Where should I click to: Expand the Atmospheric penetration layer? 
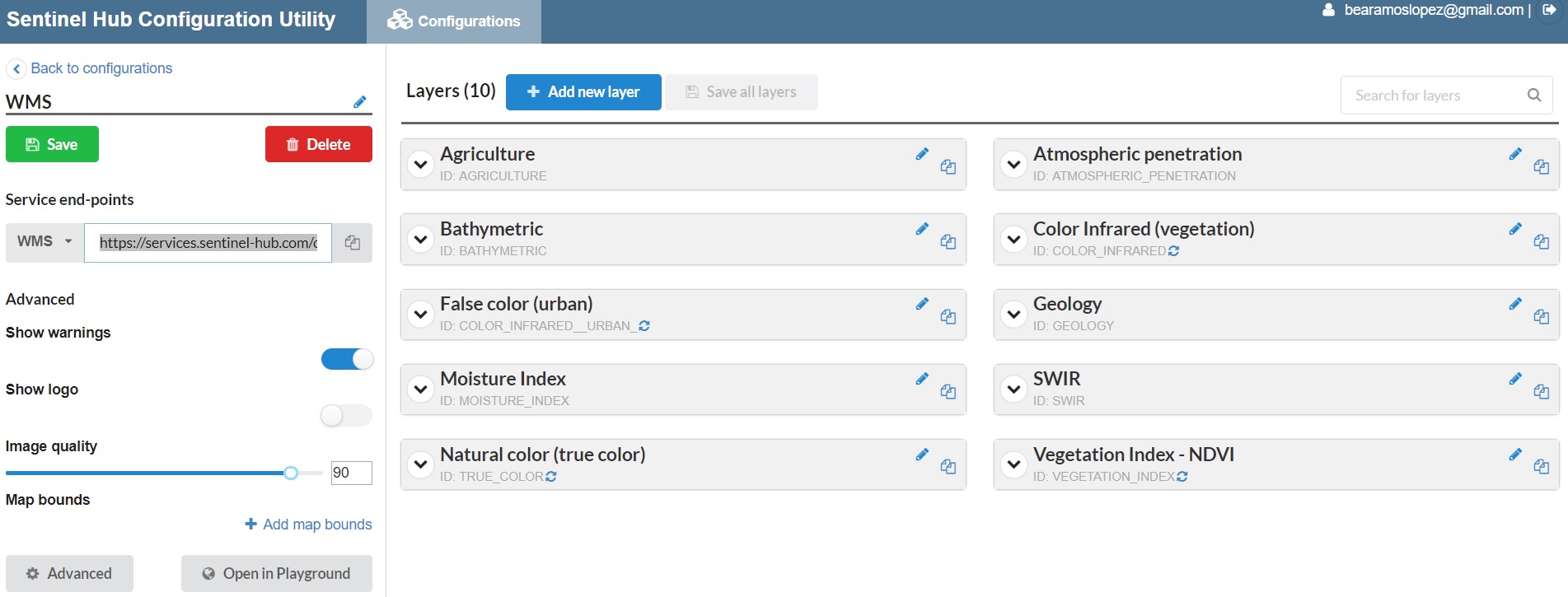1014,165
